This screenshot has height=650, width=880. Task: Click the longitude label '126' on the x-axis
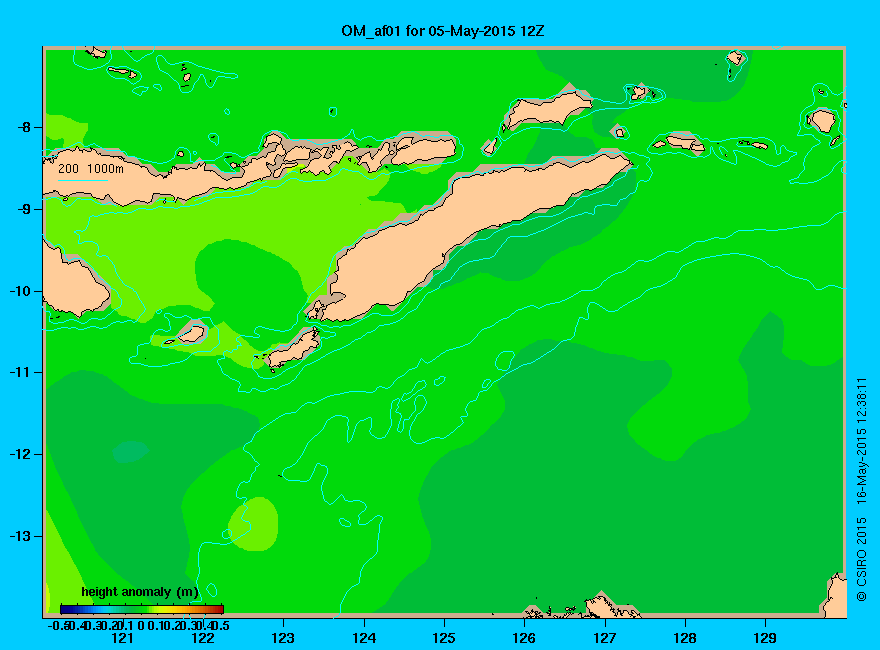[x=524, y=638]
